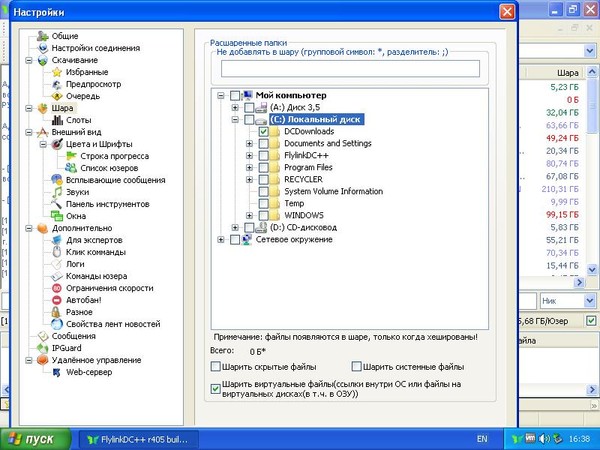Select the System Volume Information folder
Viewport: 600px width, 450px height.
pyautogui.click(x=333, y=191)
